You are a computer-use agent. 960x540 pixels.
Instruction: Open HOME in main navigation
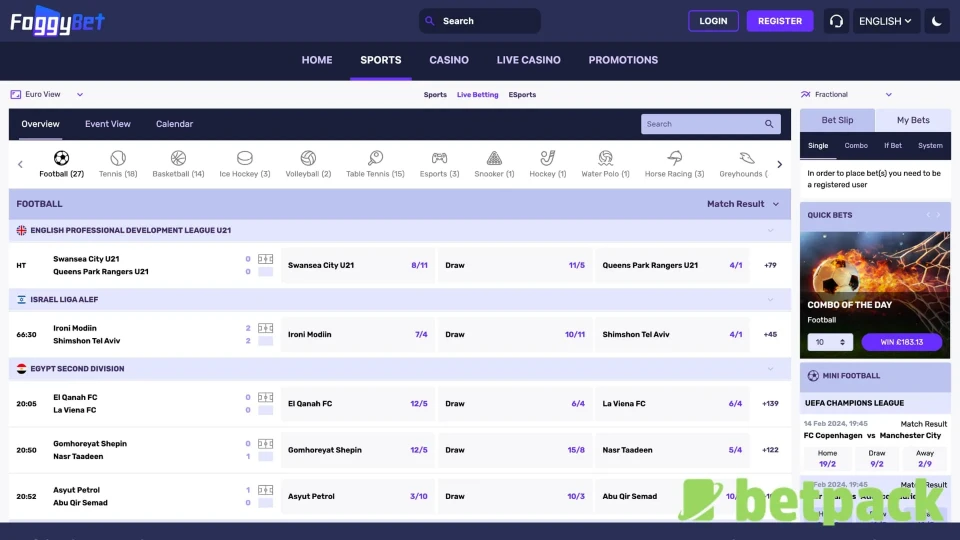317,60
